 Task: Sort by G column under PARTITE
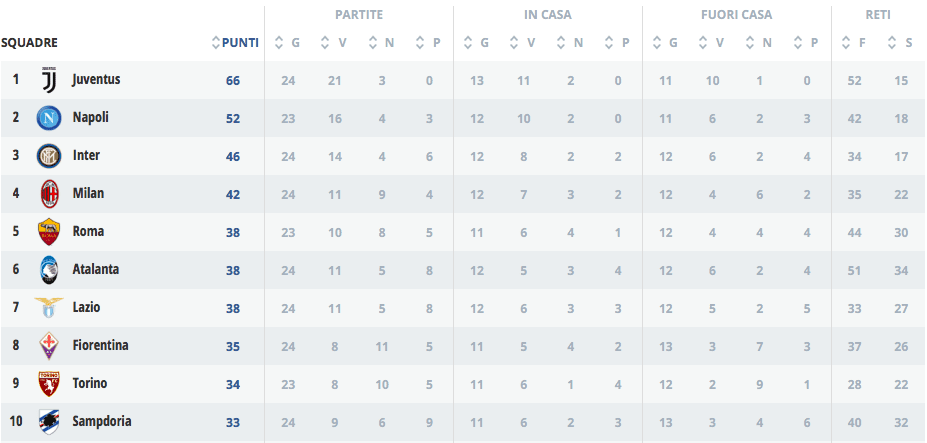288,43
